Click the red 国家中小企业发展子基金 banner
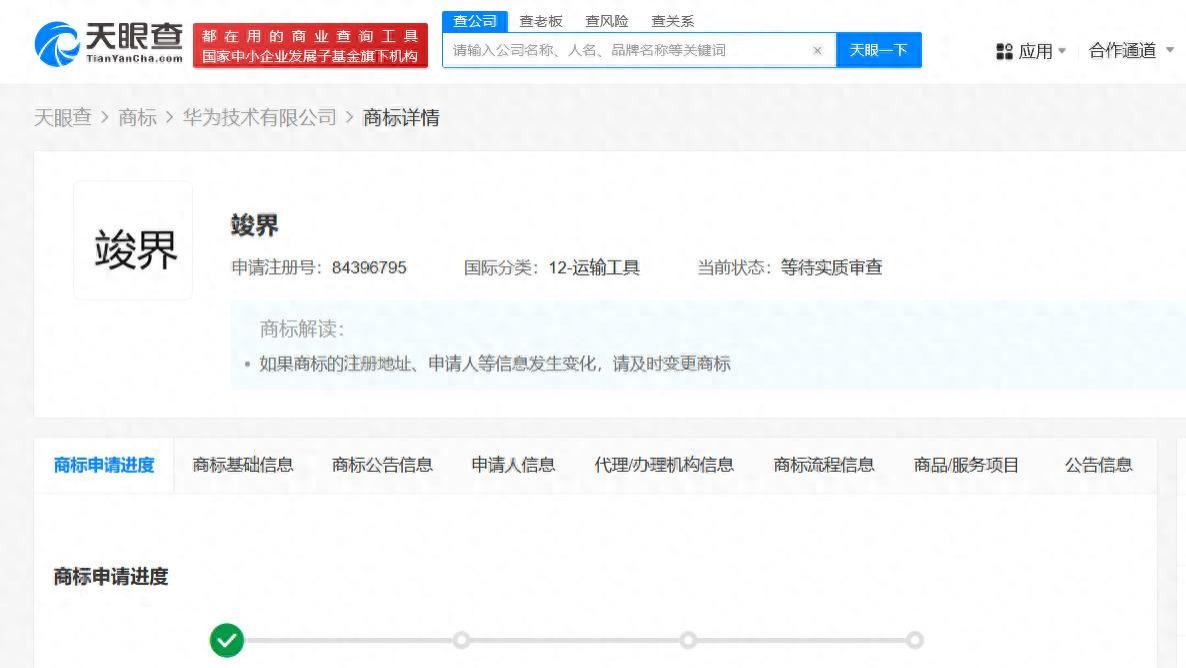 (x=310, y=45)
